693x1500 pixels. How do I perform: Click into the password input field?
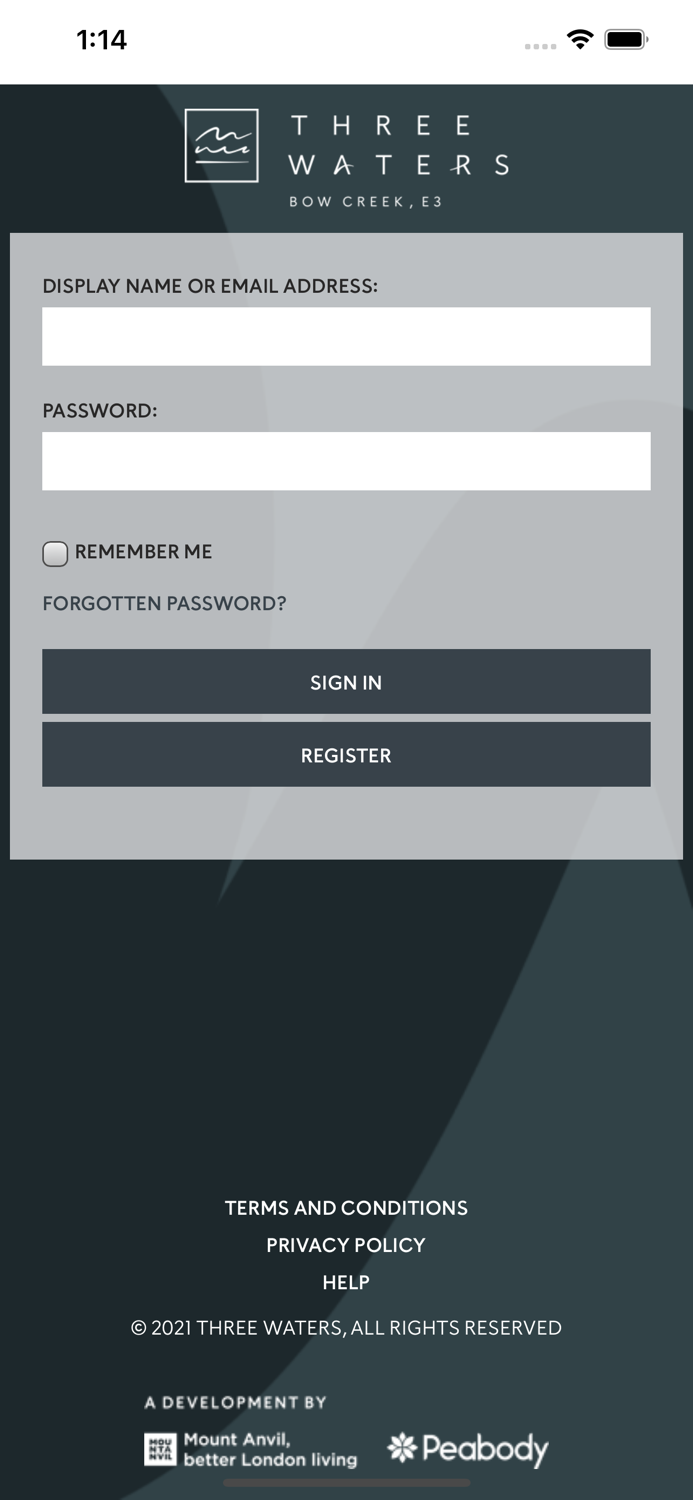pos(346,461)
